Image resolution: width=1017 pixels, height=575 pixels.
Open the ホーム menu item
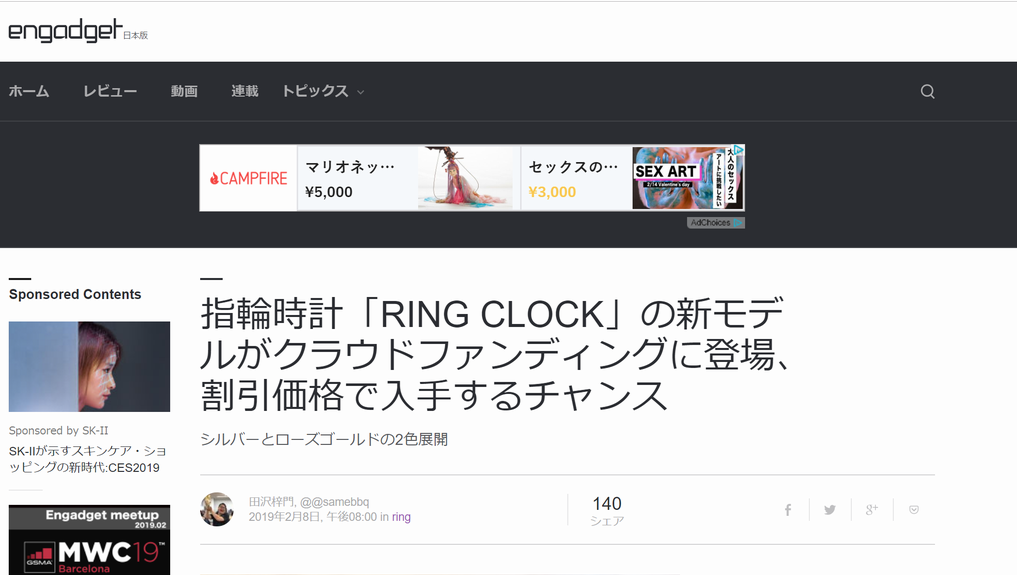point(29,91)
